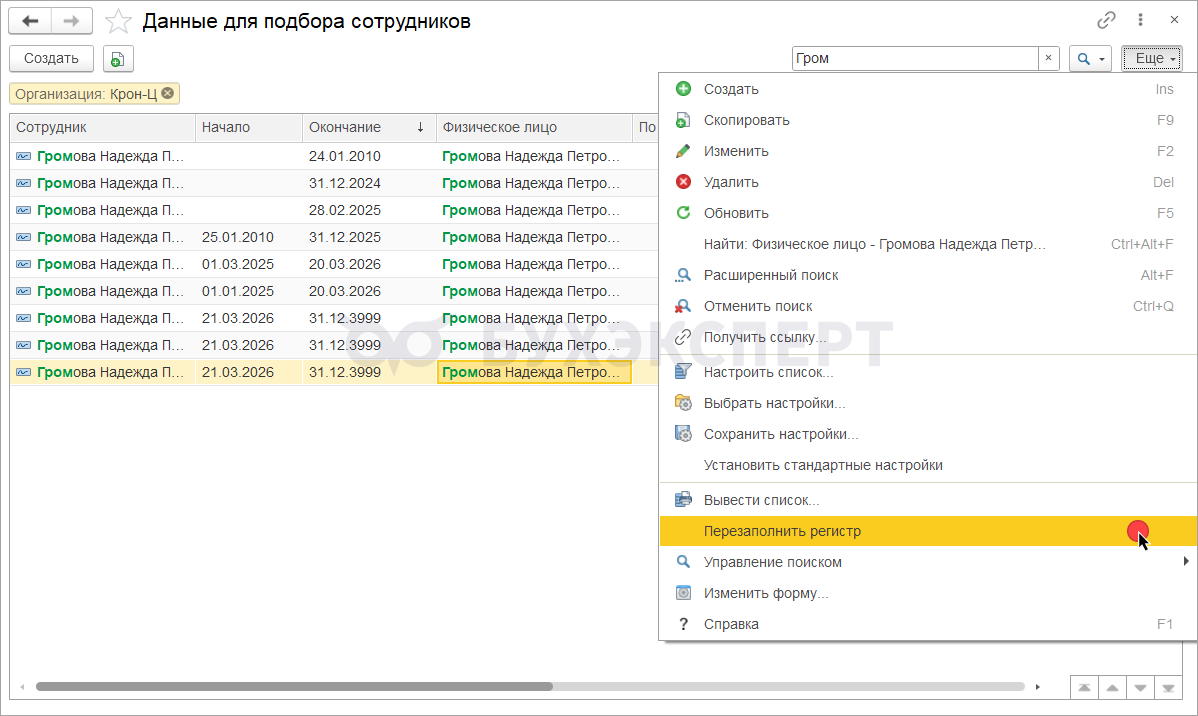Select Перезаполнить регистр menu item
The width and height of the screenshot is (1198, 716).
click(x=782, y=531)
